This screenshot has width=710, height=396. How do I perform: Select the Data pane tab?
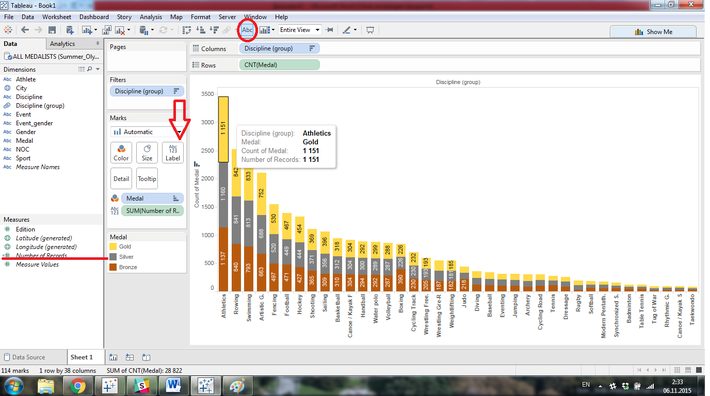[x=10, y=44]
